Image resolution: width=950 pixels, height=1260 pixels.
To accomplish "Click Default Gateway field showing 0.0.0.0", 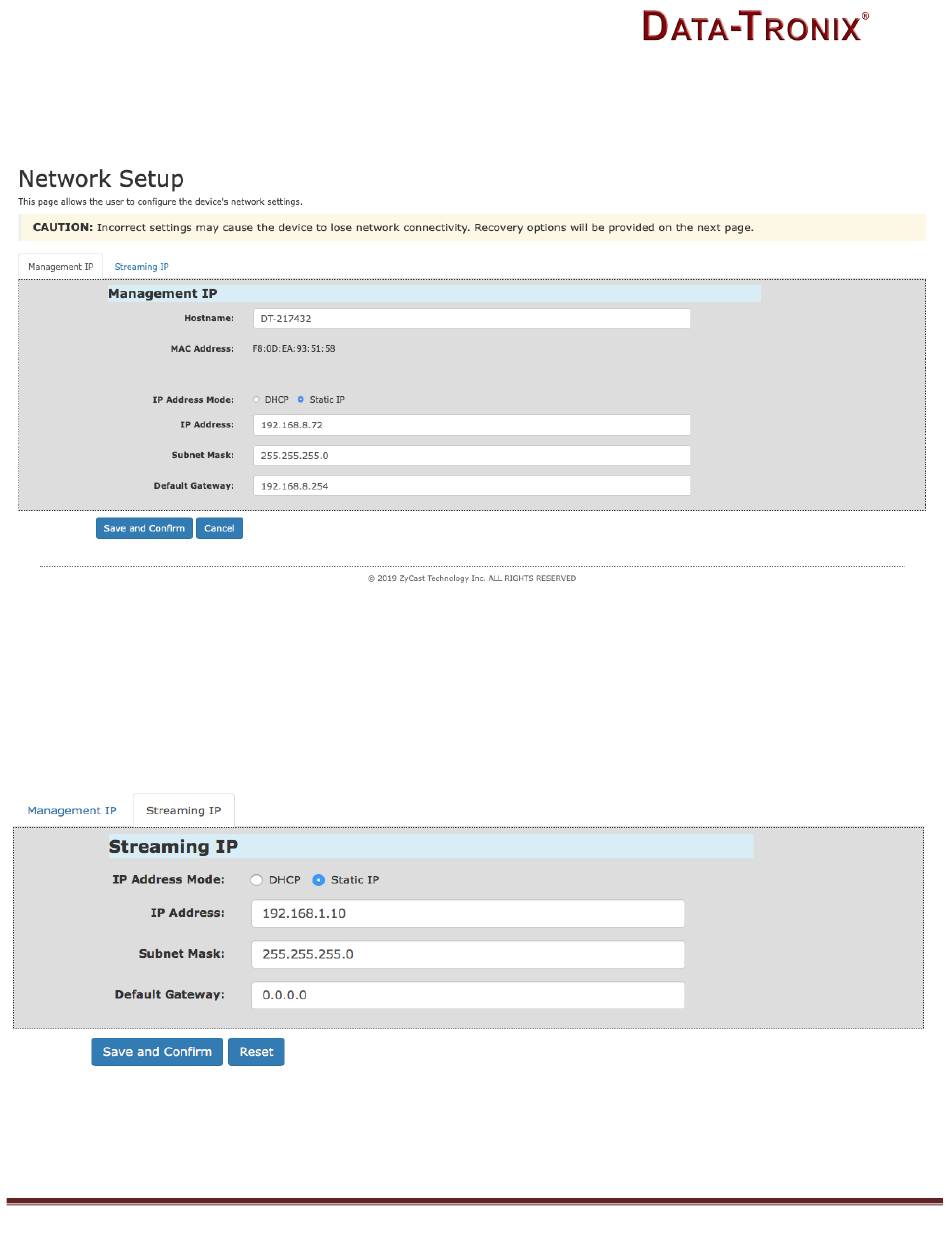I will tap(467, 995).
